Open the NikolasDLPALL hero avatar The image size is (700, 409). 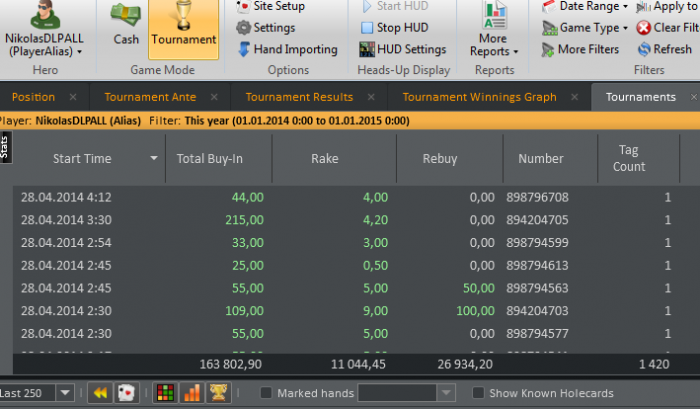(x=45, y=15)
